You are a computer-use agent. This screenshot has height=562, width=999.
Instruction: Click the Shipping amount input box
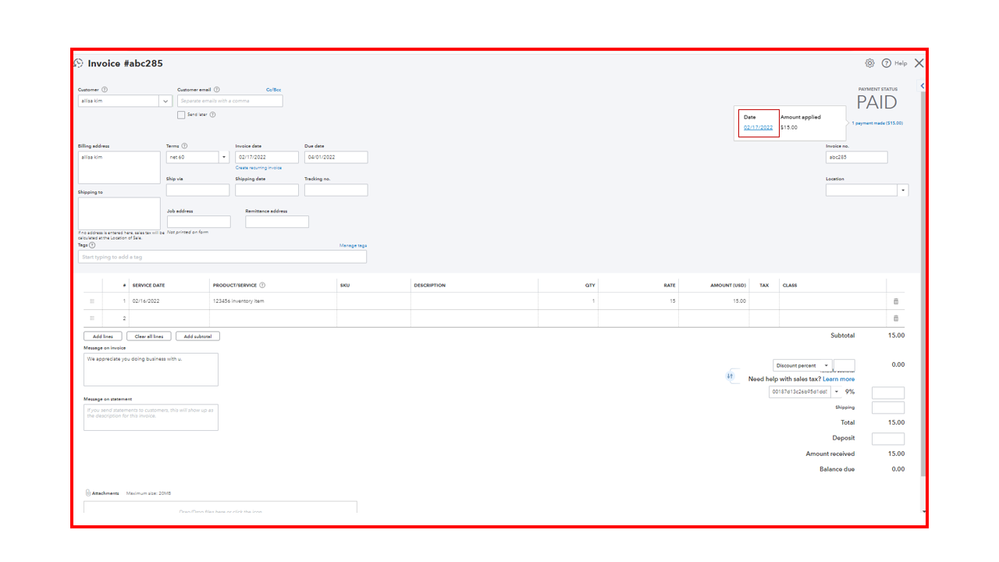[x=888, y=408]
